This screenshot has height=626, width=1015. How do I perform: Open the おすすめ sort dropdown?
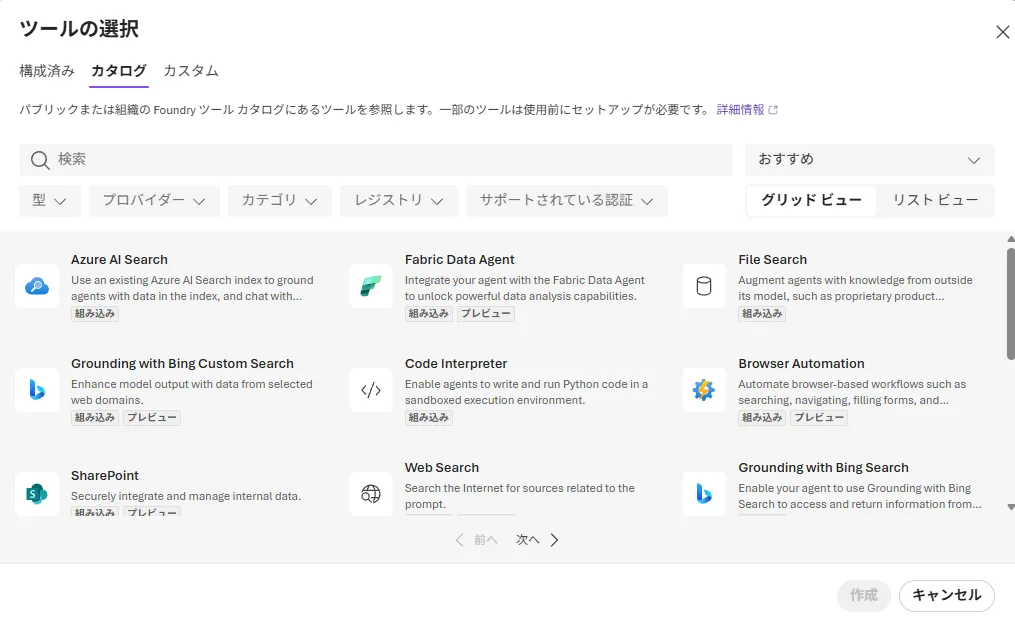click(869, 160)
